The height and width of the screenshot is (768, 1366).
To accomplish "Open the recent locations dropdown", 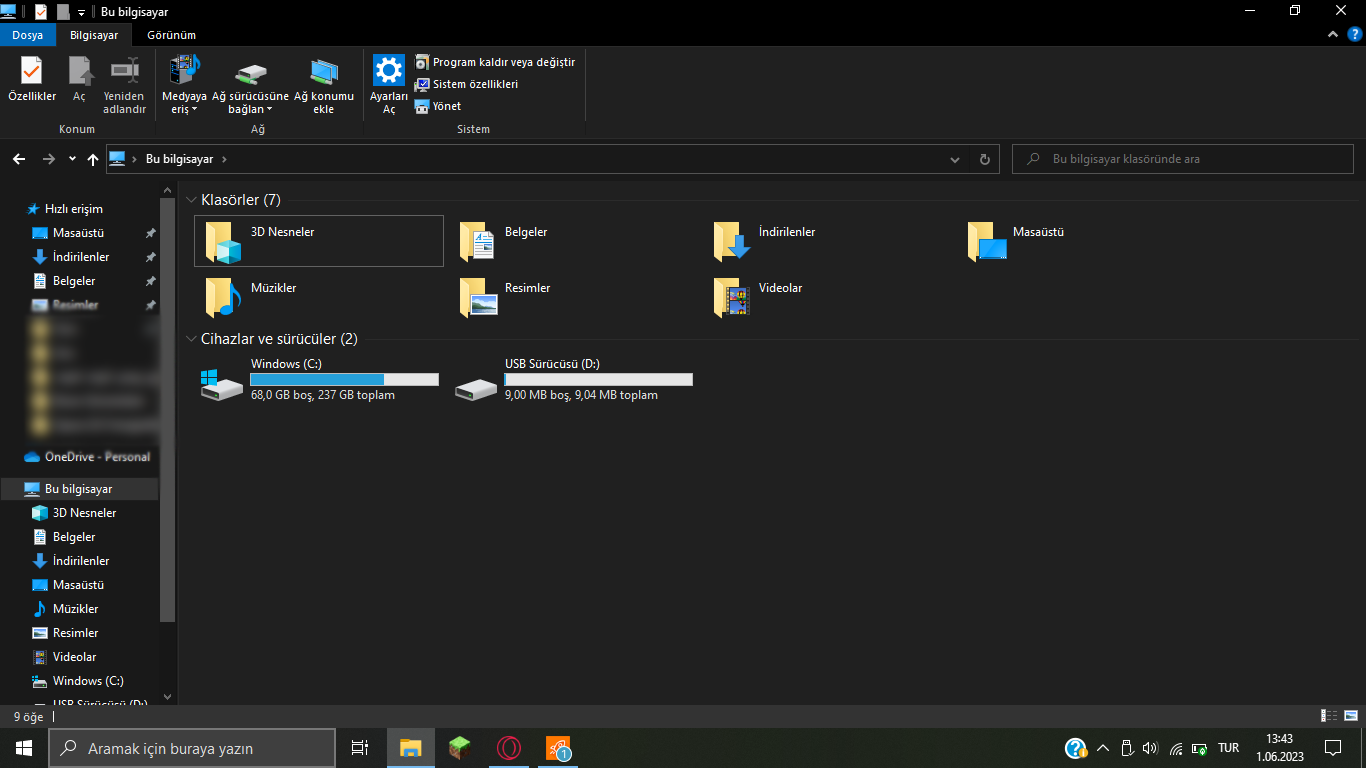I will (72, 159).
